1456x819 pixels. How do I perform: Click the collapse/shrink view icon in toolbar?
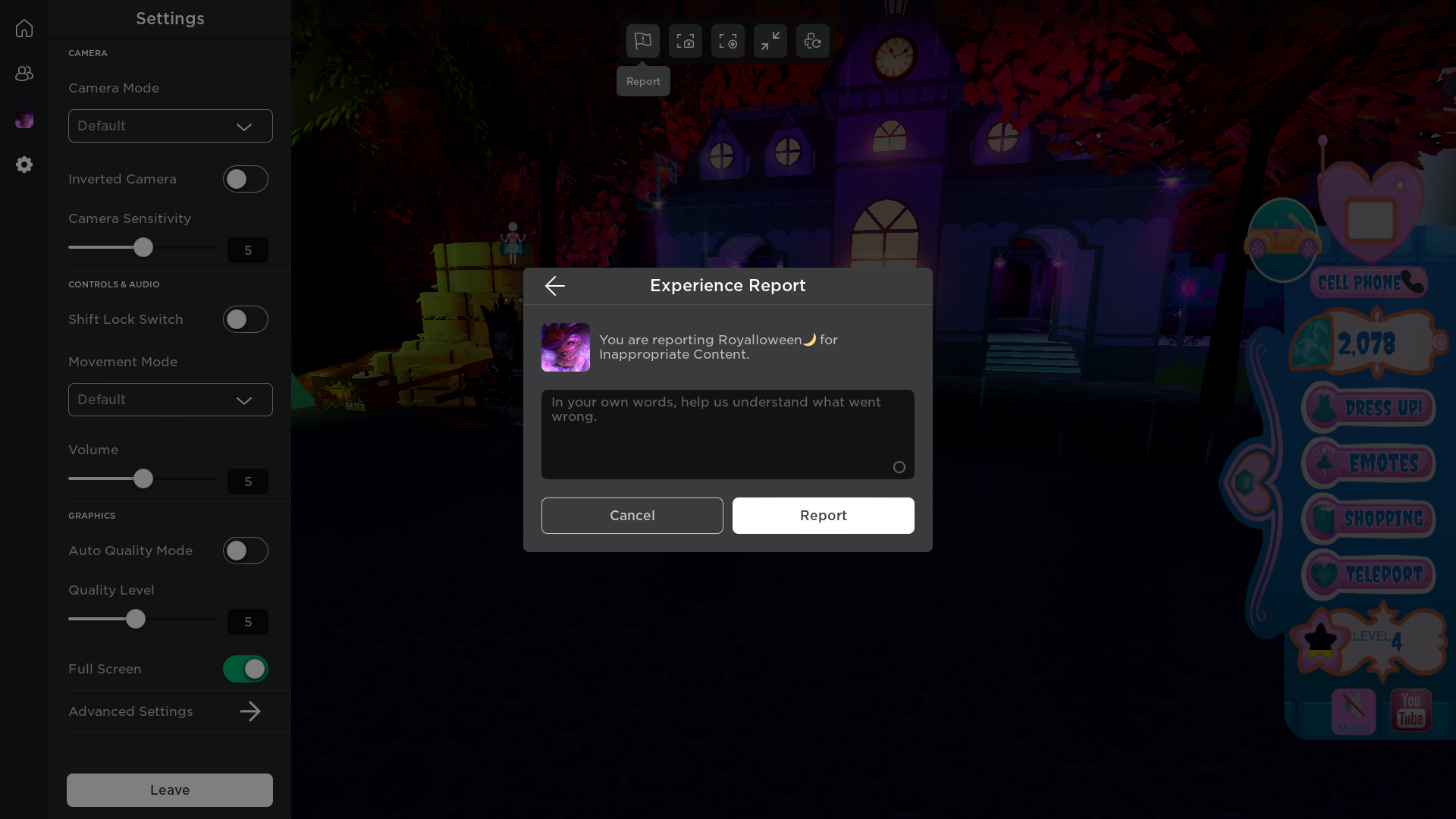[x=770, y=41]
